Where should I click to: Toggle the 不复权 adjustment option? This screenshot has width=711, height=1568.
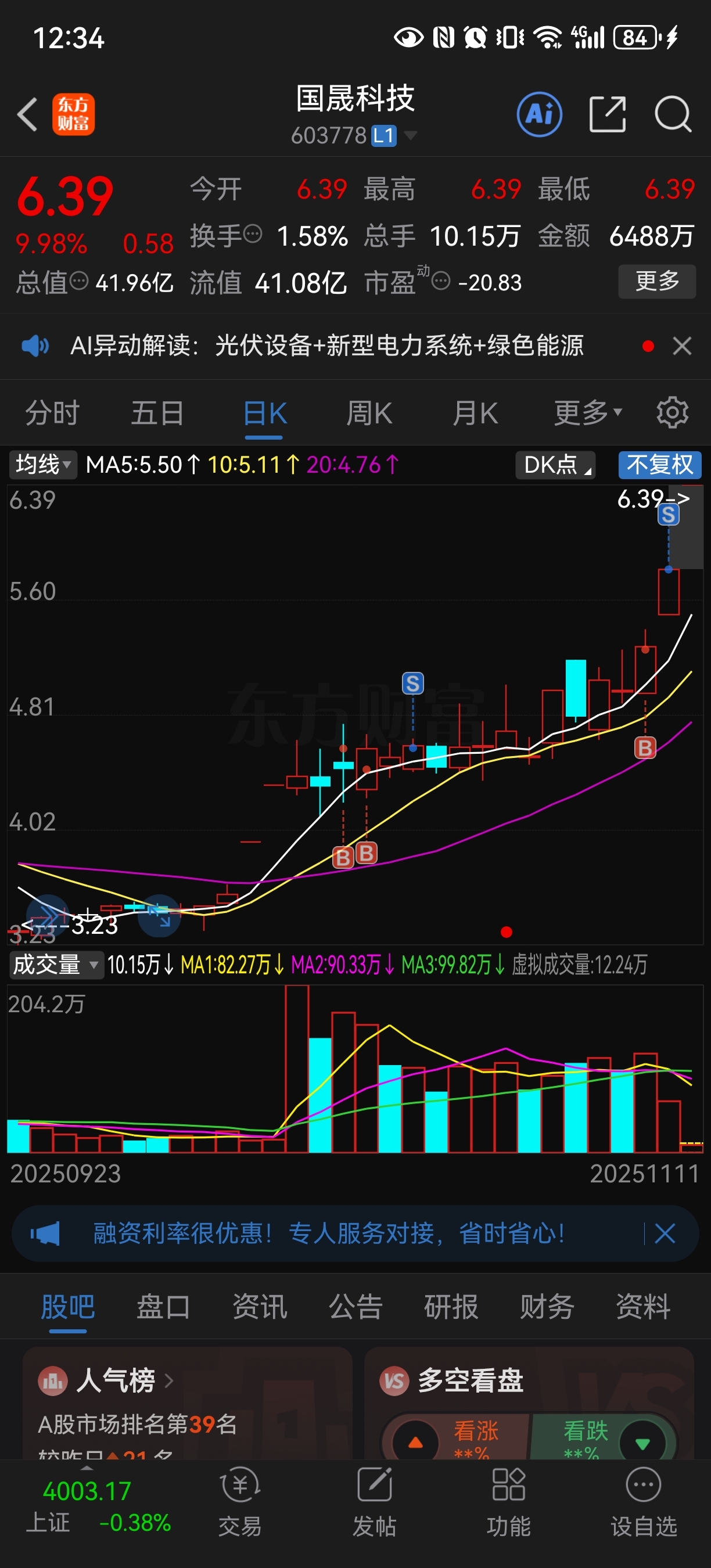(660, 465)
